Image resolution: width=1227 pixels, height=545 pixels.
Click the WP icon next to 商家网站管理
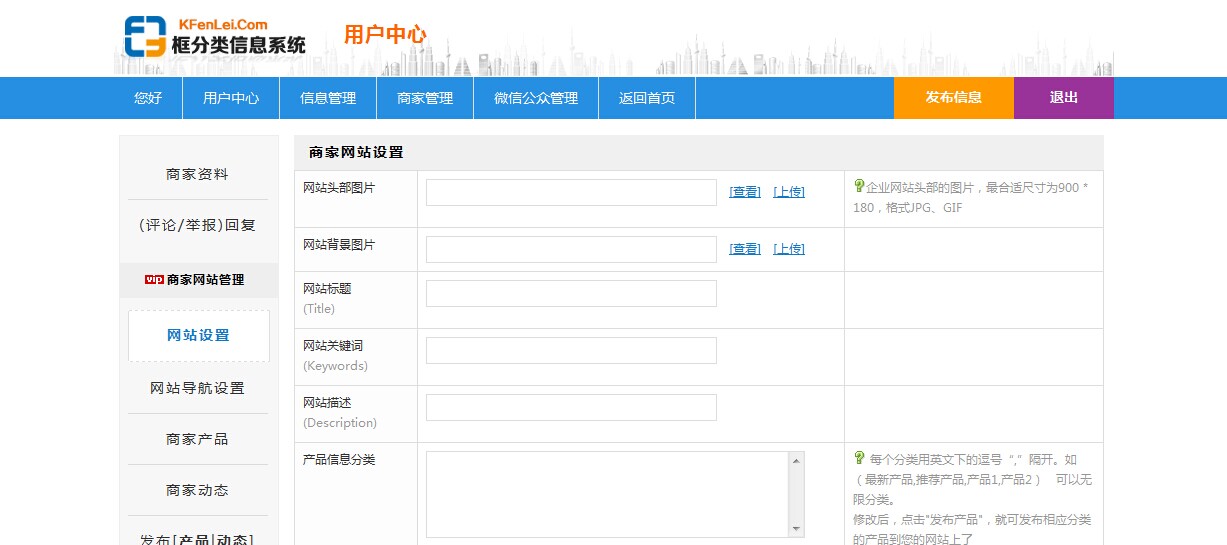[x=154, y=280]
